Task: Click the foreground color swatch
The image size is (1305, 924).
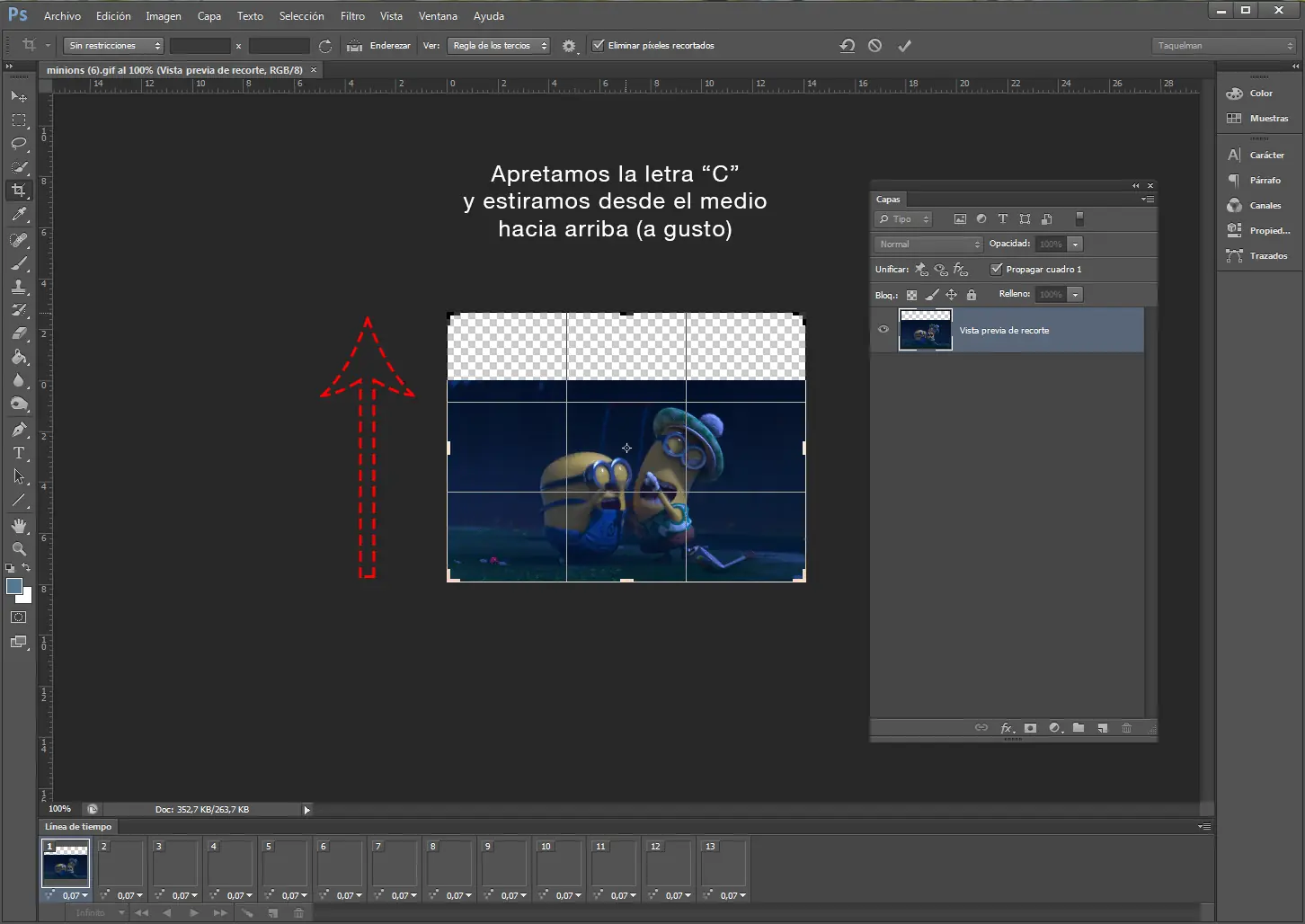Action: click(x=14, y=587)
